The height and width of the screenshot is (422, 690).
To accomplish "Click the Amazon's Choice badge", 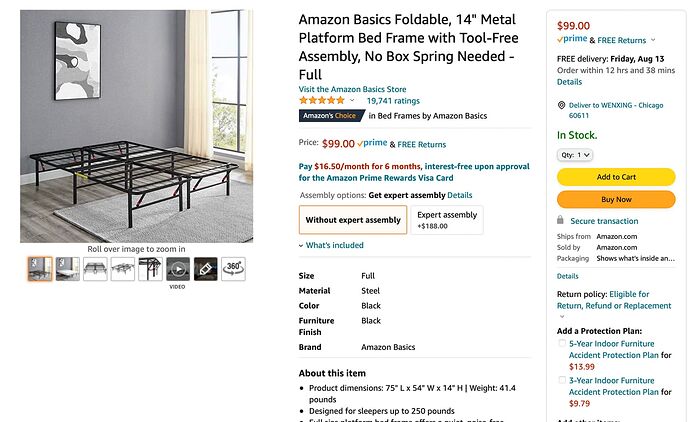I will tap(328, 115).
